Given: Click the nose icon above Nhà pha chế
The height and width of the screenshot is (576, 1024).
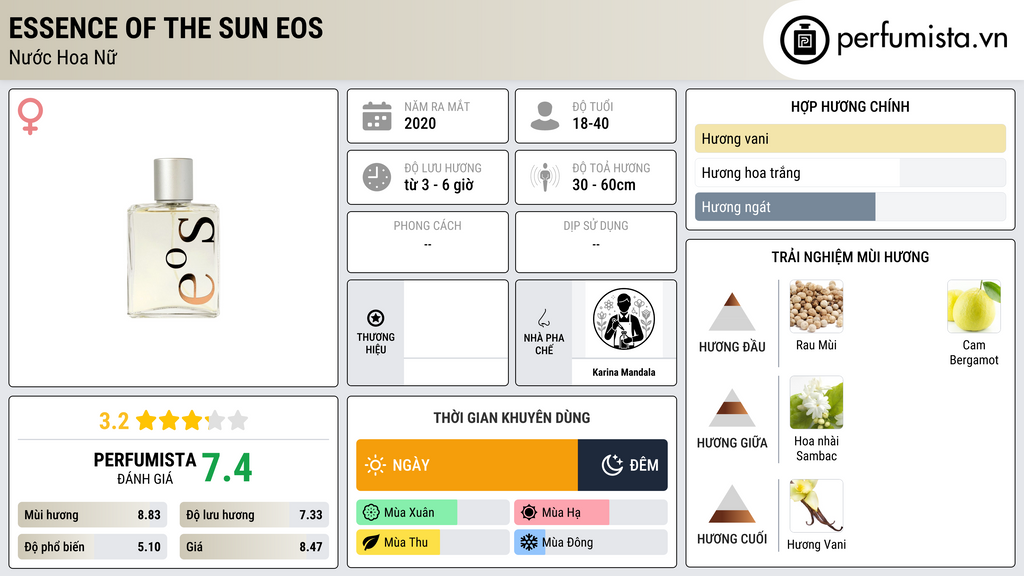Looking at the screenshot, I should tap(543, 318).
